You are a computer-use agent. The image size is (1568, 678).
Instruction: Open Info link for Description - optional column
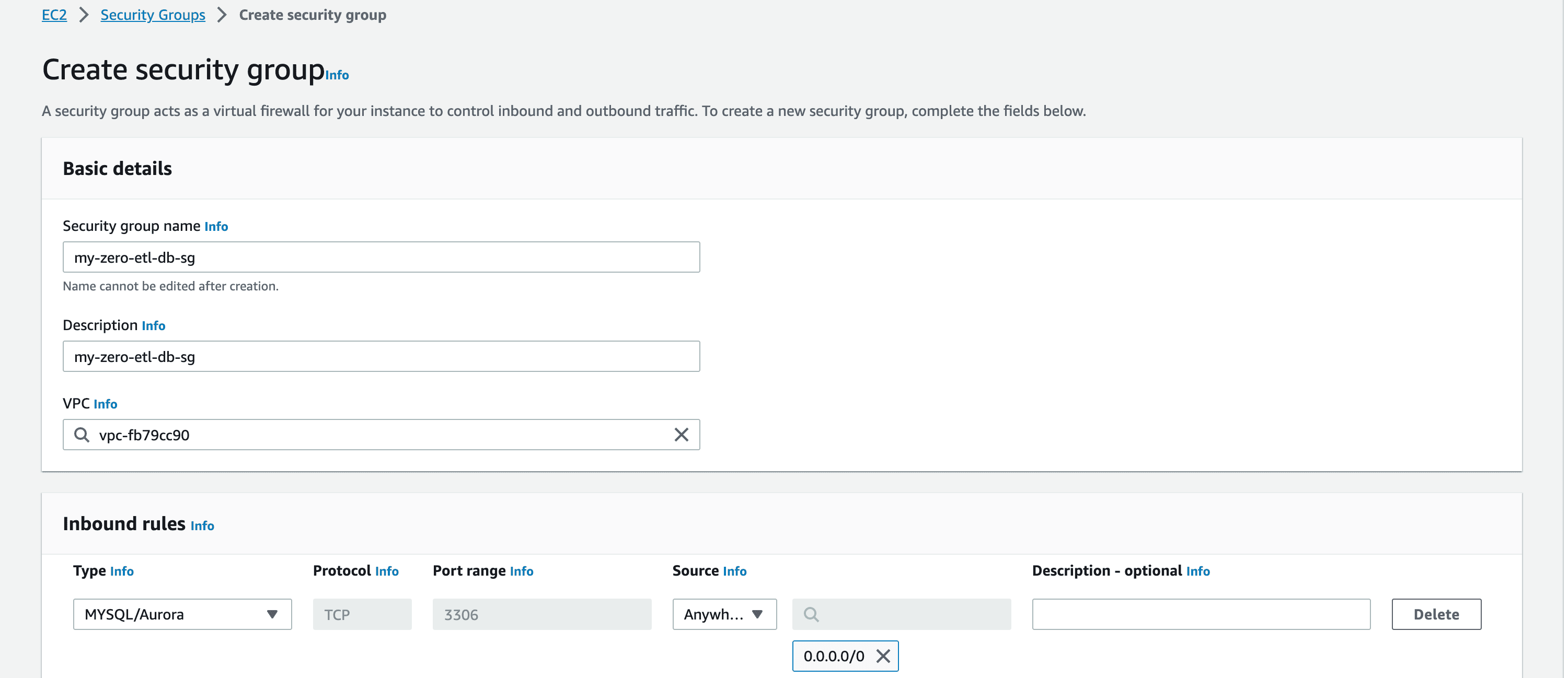pos(1198,571)
